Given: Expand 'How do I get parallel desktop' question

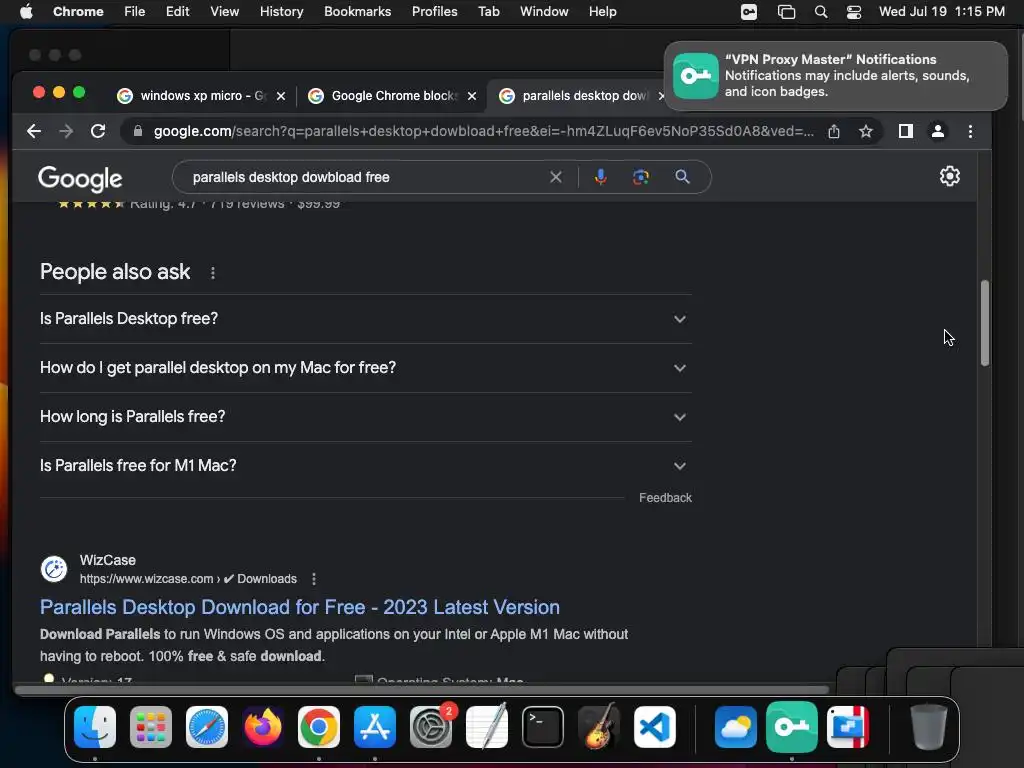Looking at the screenshot, I should pos(366,368).
